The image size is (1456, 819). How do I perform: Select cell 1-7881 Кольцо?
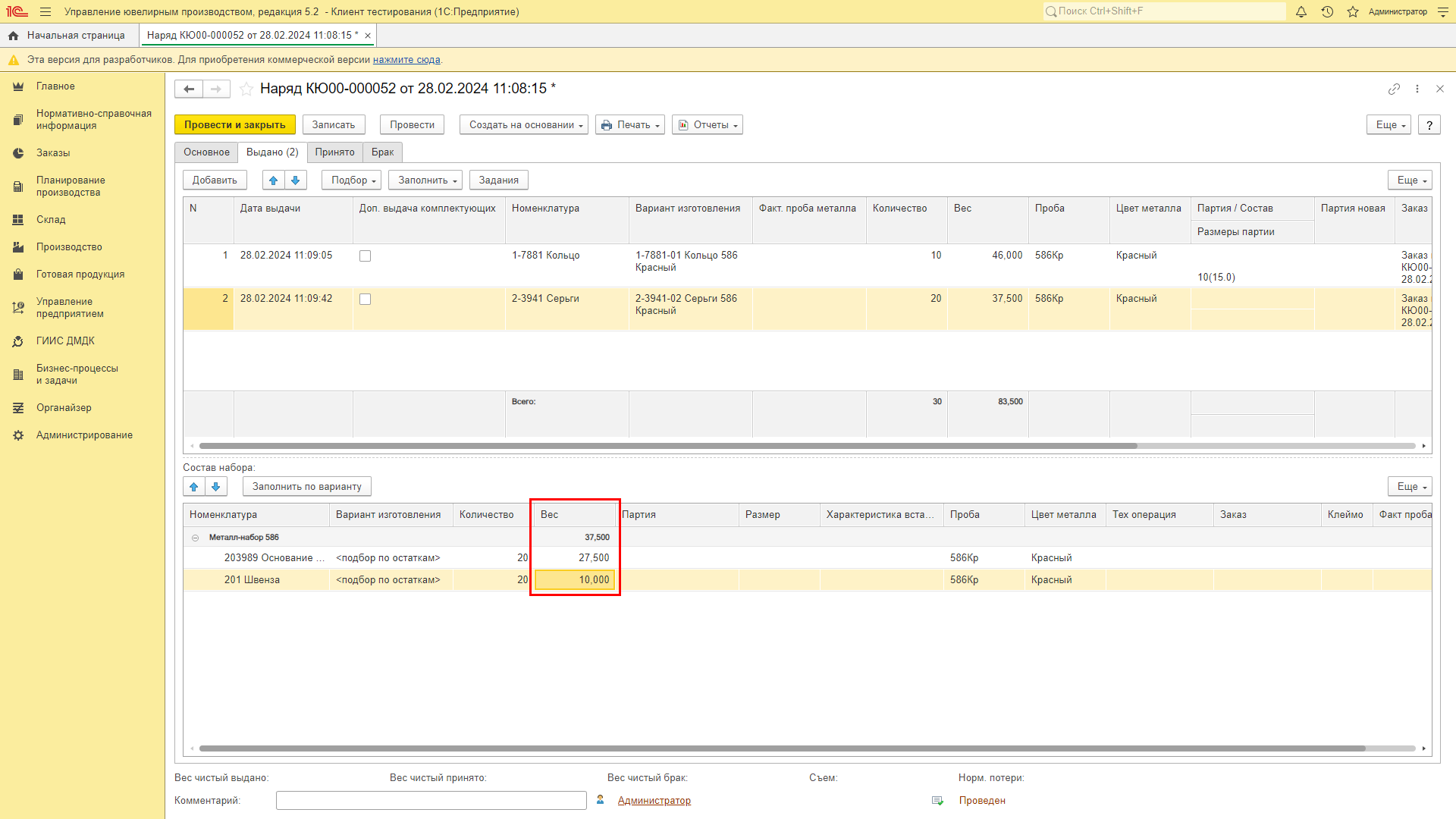pyautogui.click(x=566, y=265)
